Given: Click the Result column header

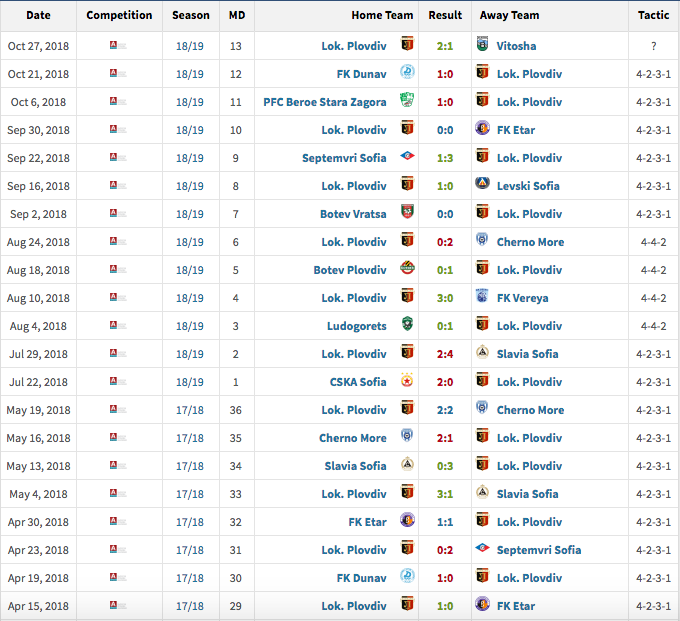Looking at the screenshot, I should [x=445, y=15].
